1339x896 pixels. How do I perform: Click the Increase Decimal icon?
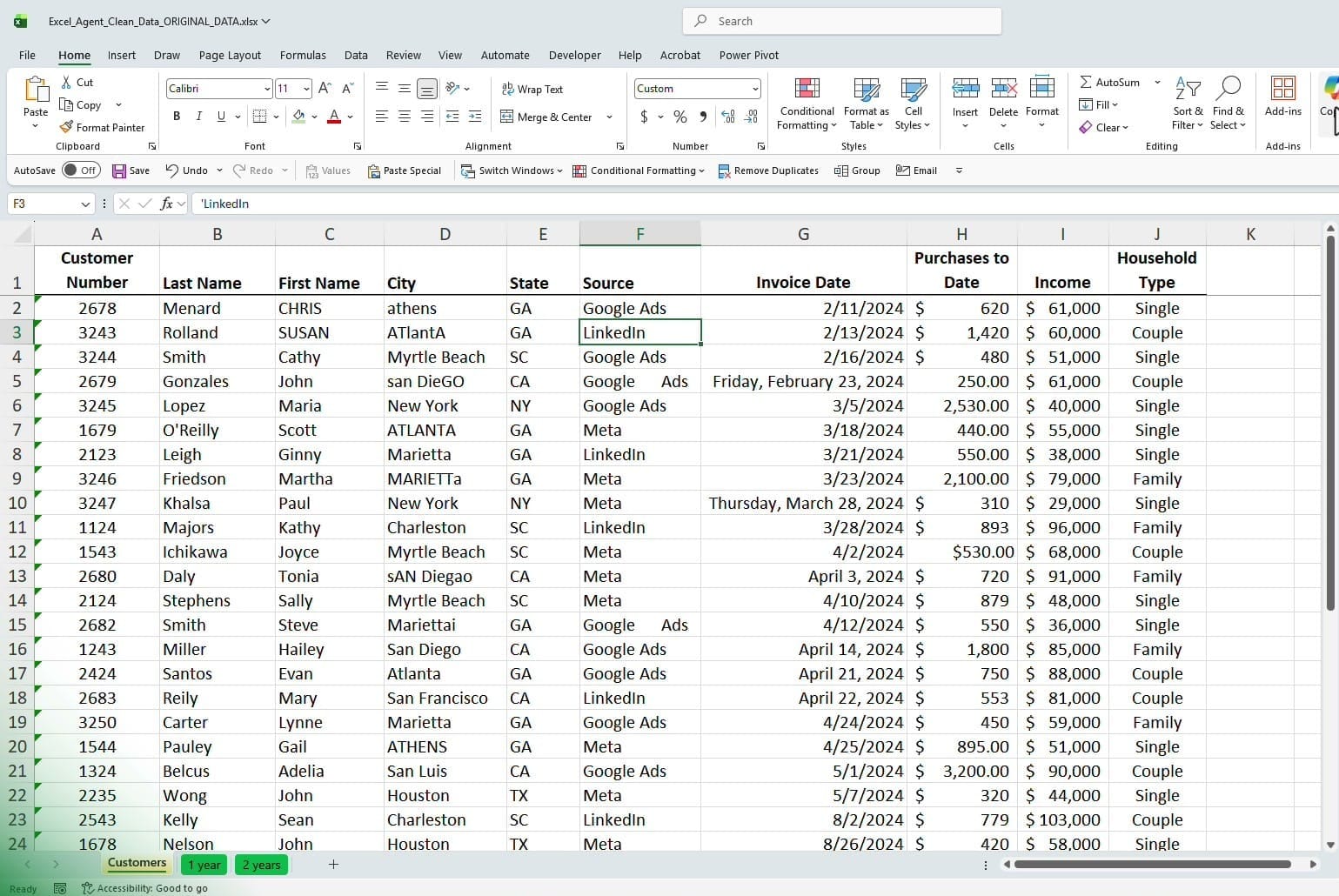pos(728,117)
